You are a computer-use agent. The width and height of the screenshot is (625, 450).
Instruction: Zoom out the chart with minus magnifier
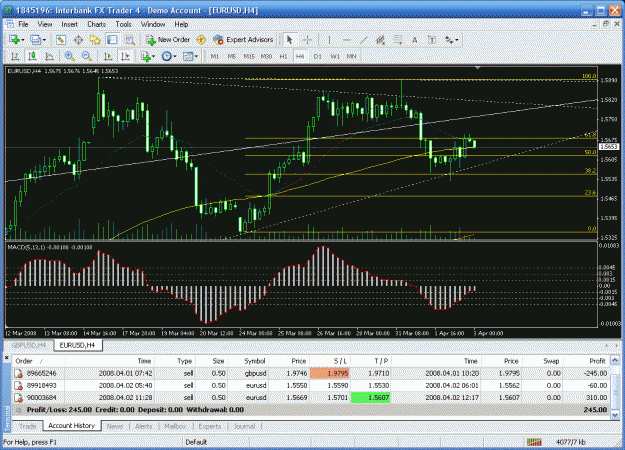click(86, 57)
